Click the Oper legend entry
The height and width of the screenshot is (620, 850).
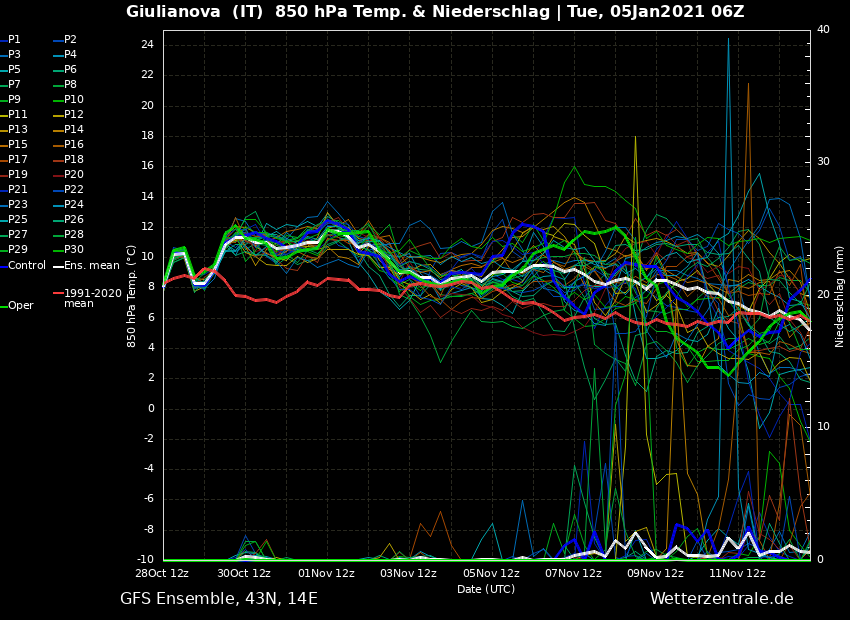(x=20, y=306)
